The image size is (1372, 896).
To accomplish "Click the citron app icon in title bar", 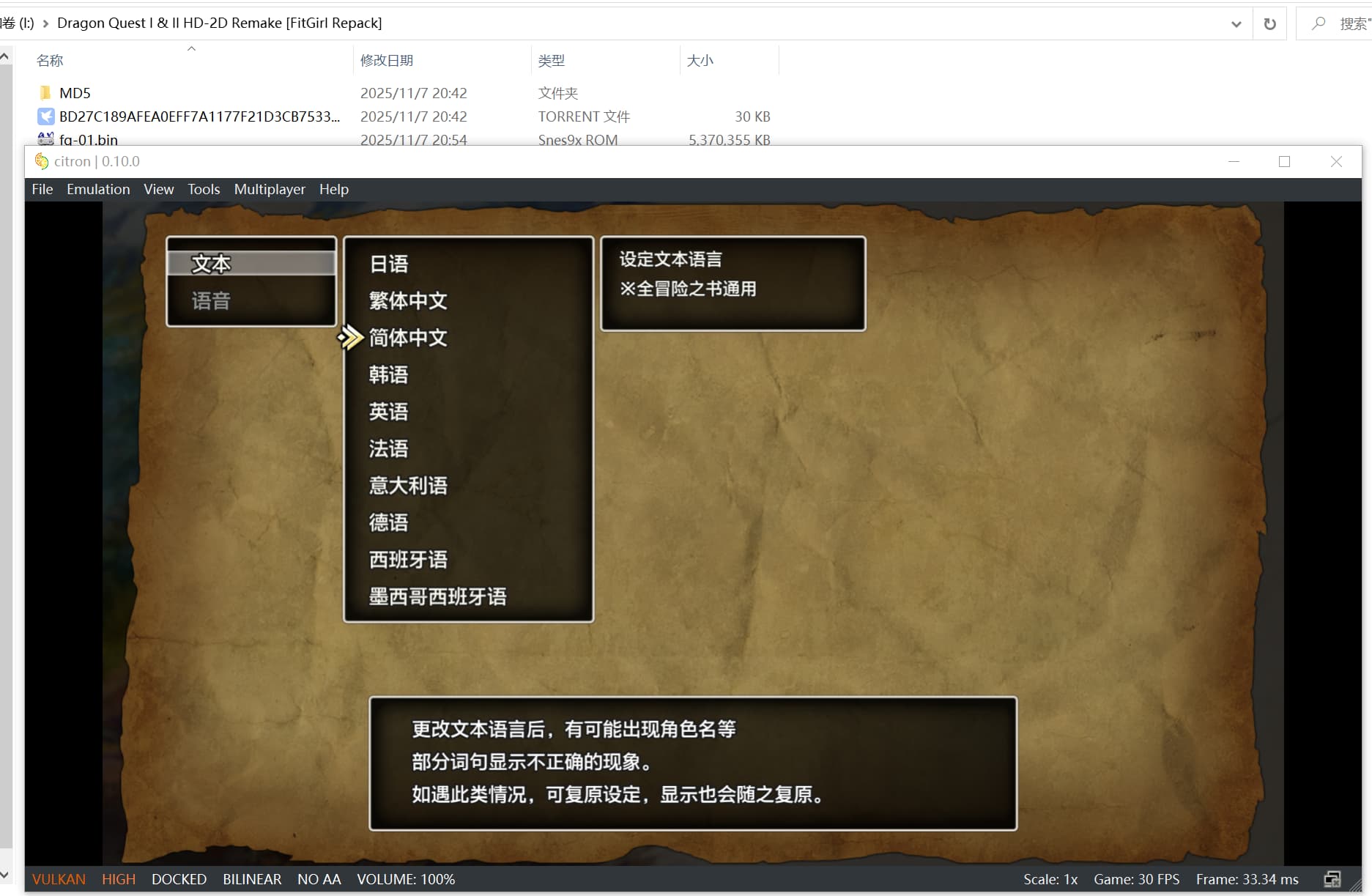I will (x=42, y=161).
